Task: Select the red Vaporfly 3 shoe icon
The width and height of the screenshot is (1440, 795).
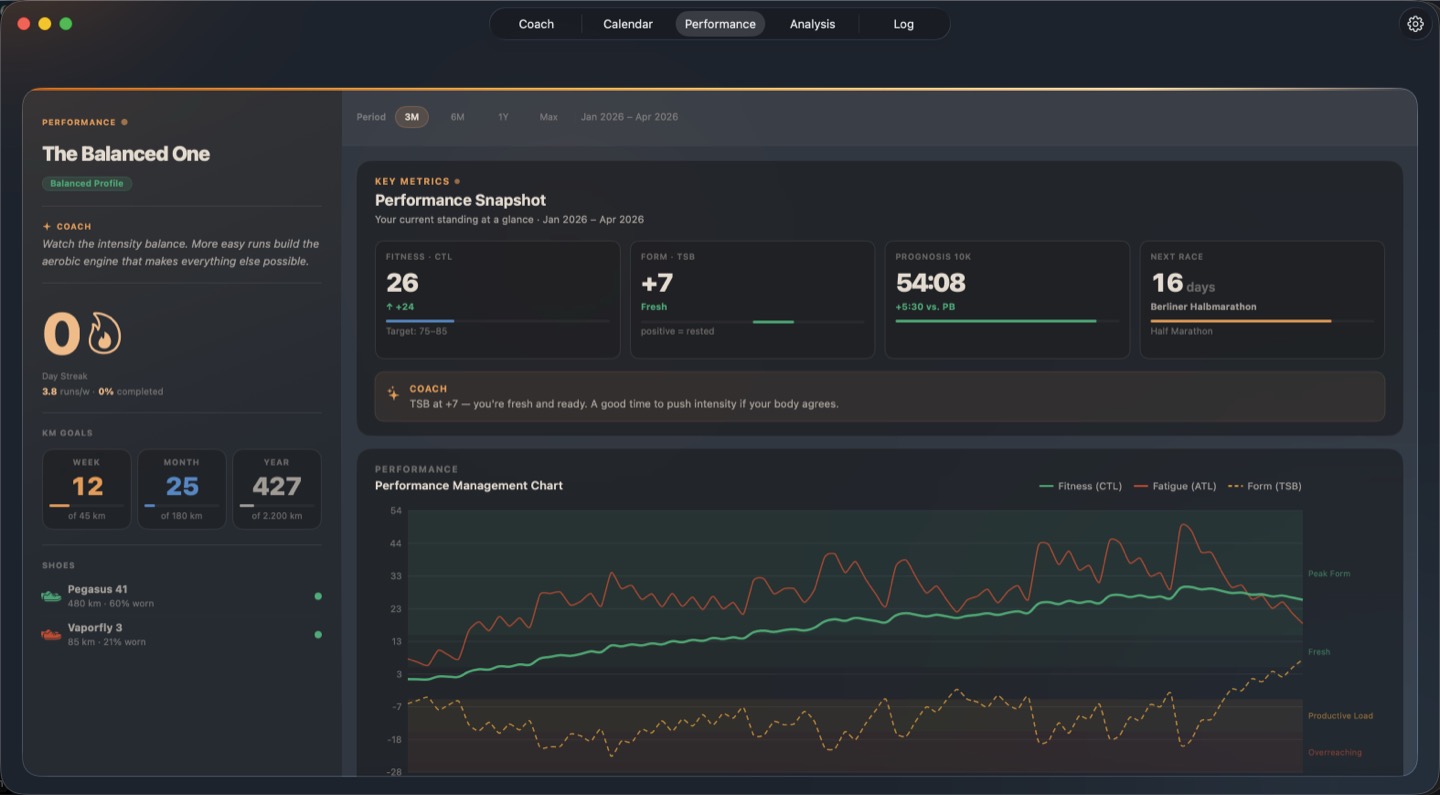Action: coord(50,632)
